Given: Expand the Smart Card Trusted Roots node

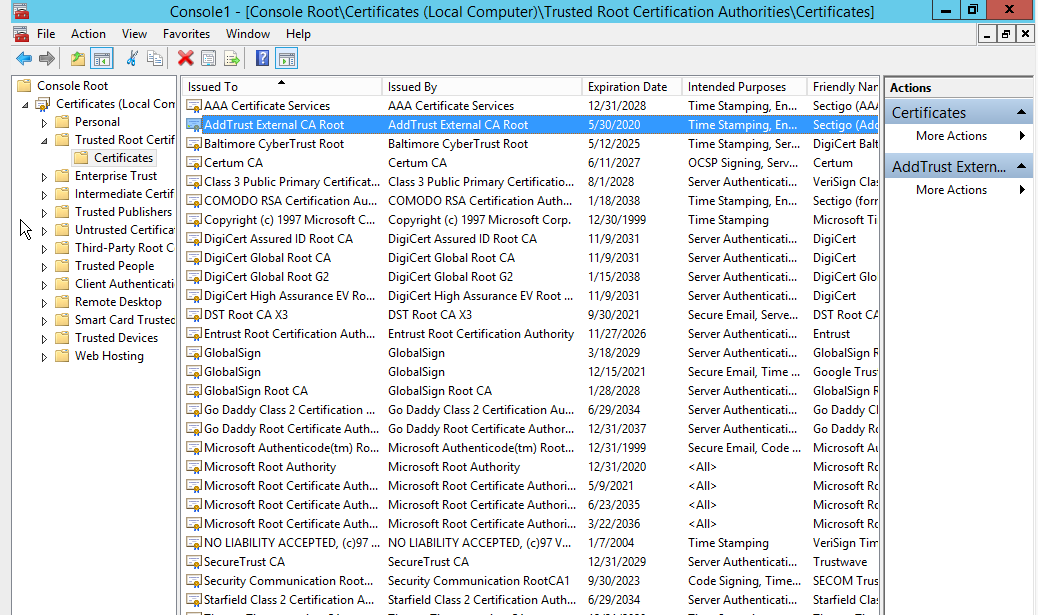Looking at the screenshot, I should click(44, 320).
